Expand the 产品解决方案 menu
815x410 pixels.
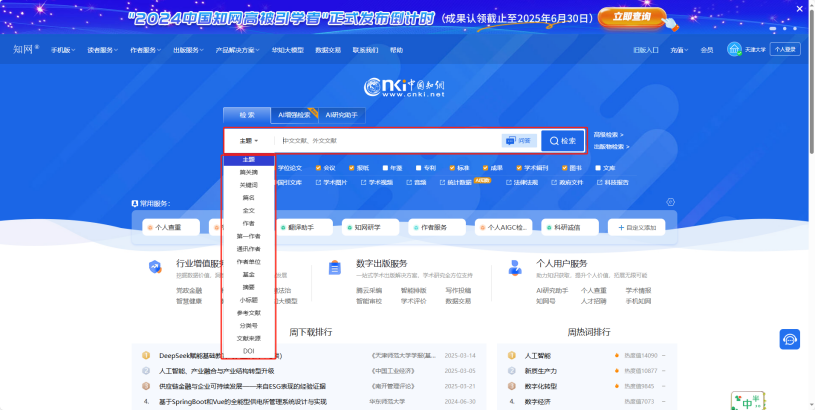tap(238, 50)
